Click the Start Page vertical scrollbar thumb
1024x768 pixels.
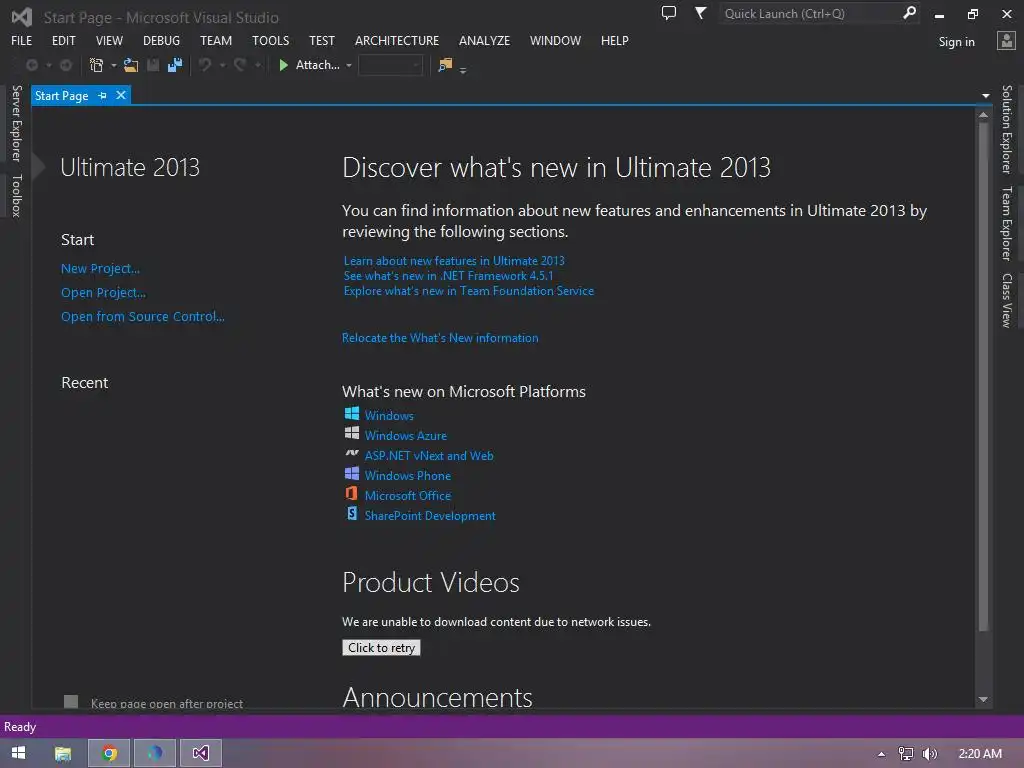click(984, 376)
